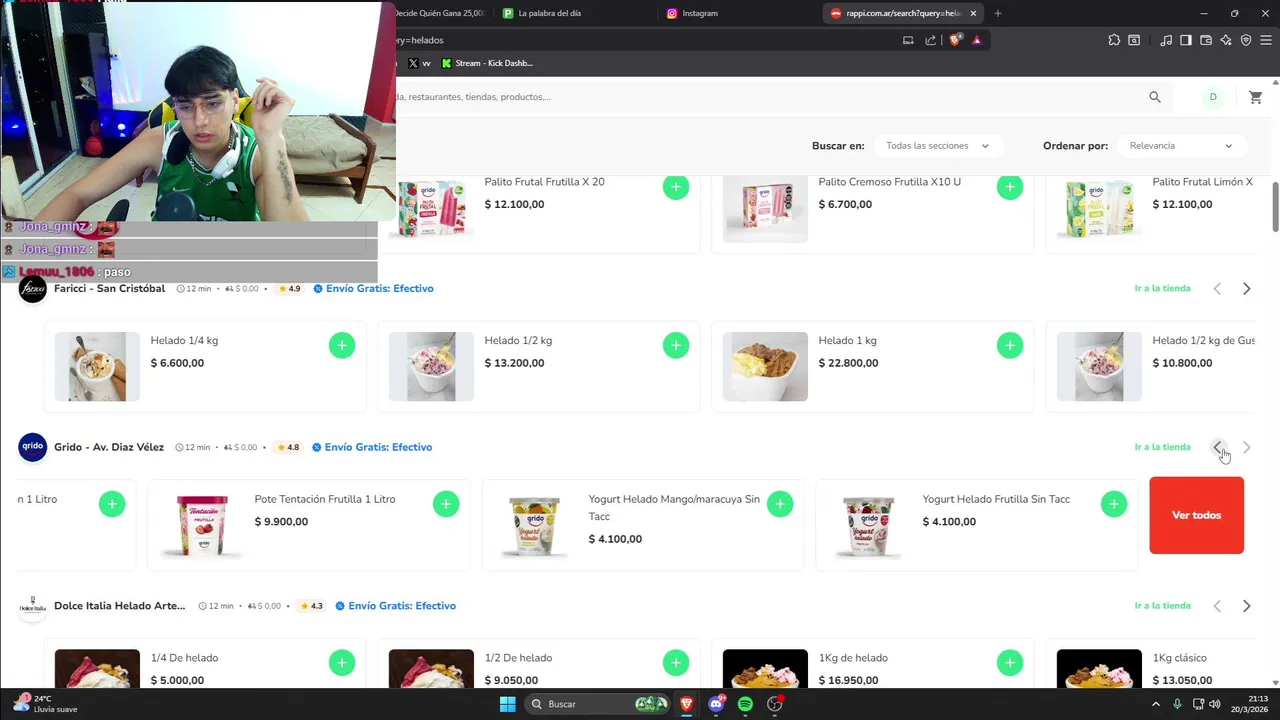Open Faricci 'Ir a la tienda' link
Screen dimensions: 1280x720
tap(1162, 289)
